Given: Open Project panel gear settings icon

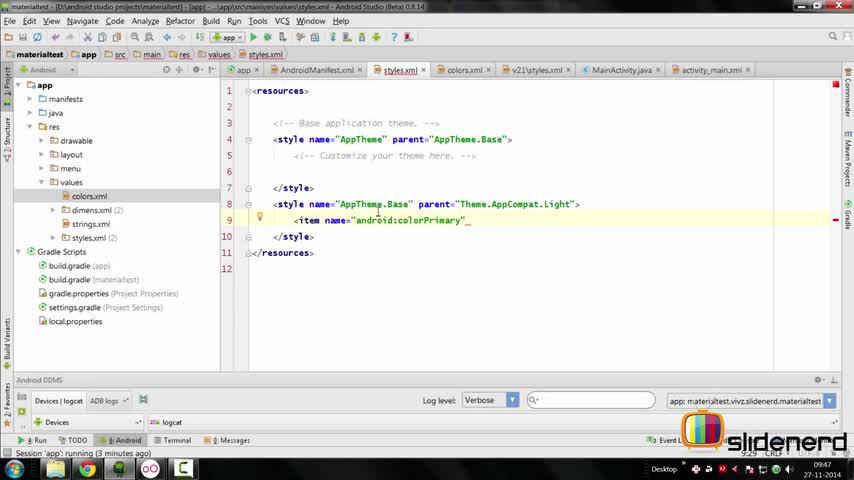Looking at the screenshot, I should pyautogui.click(x=196, y=70).
